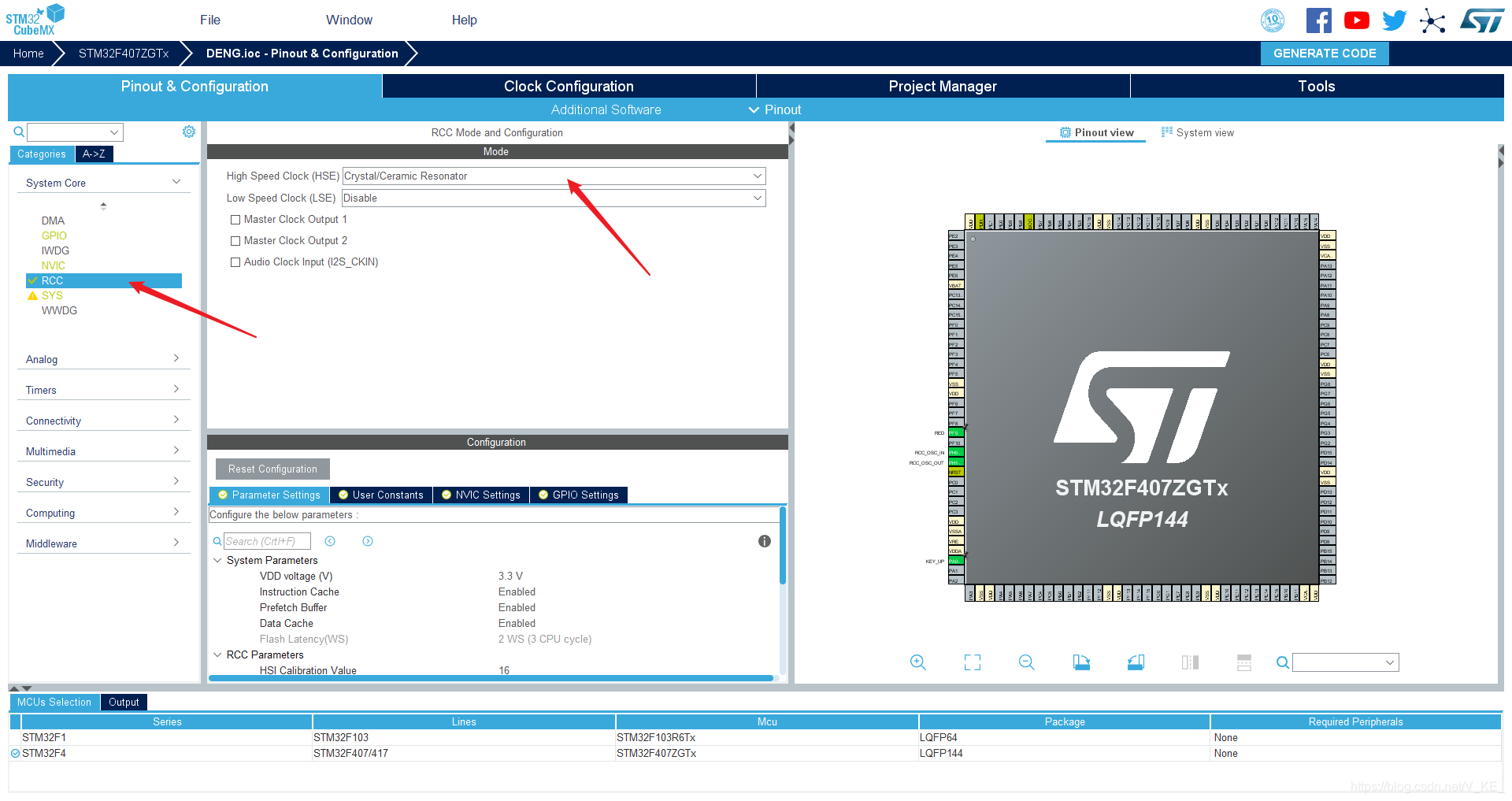
Task: Rotate the chip view counter-clockwise
Action: [1136, 662]
